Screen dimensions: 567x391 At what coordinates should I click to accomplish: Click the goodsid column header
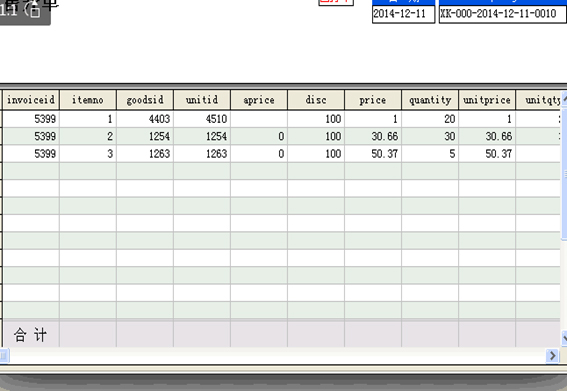pyautogui.click(x=145, y=100)
